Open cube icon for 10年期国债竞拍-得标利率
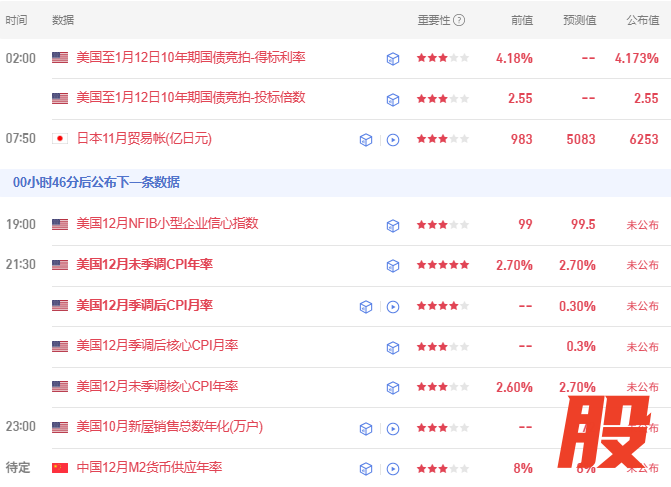This screenshot has height=487, width=671. point(393,59)
